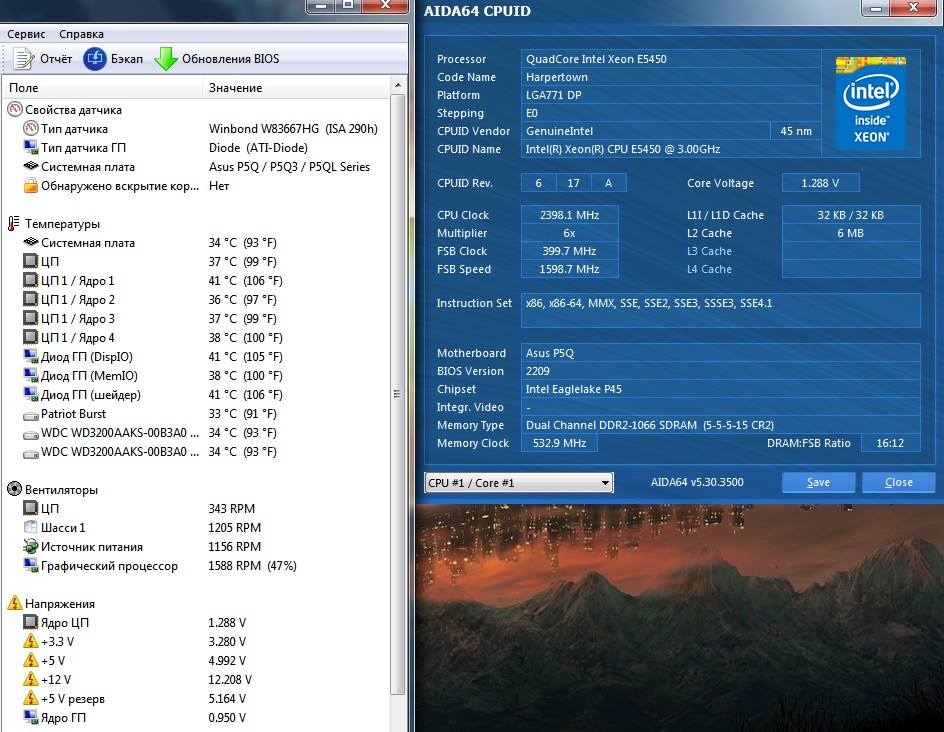This screenshot has width=944, height=732.
Task: Click the 6 MB L2 Cache field
Action: [851, 233]
